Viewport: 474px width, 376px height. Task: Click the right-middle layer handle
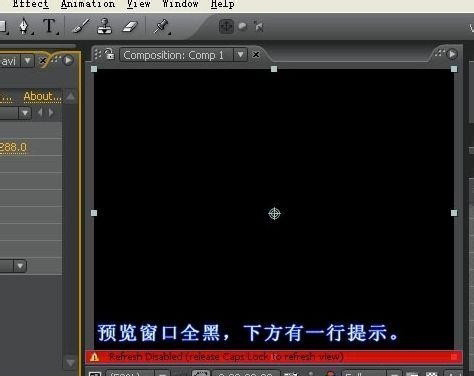click(454, 213)
